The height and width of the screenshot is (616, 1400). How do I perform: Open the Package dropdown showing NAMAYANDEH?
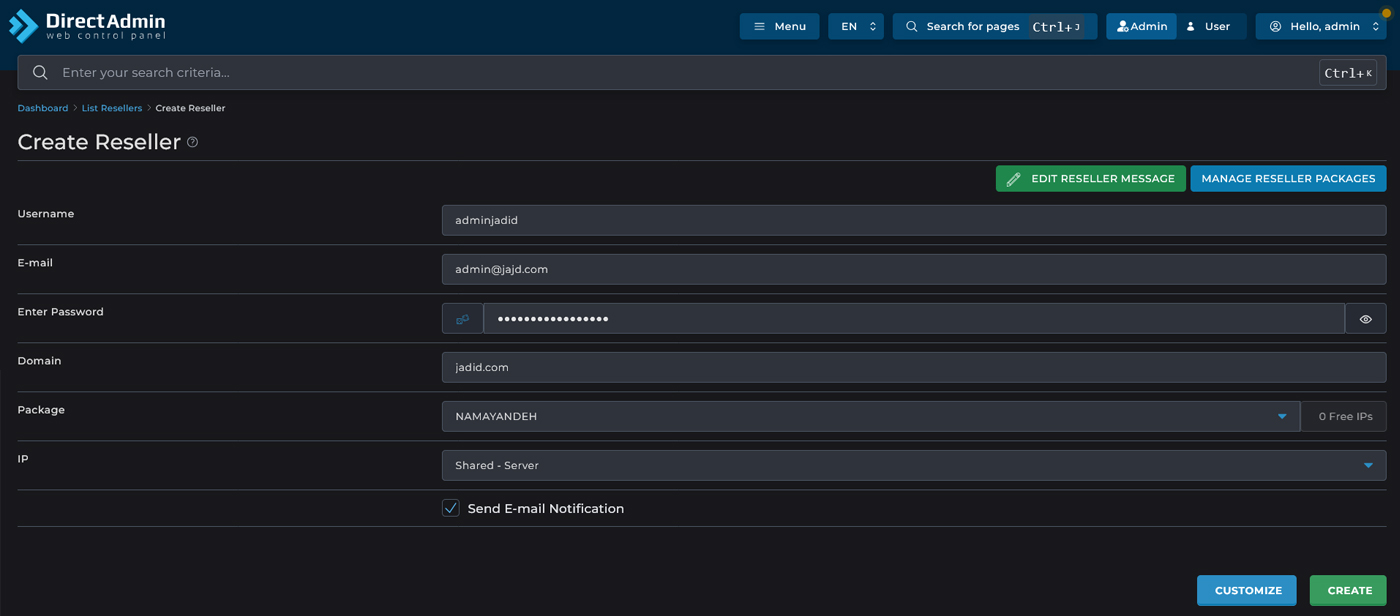(870, 417)
